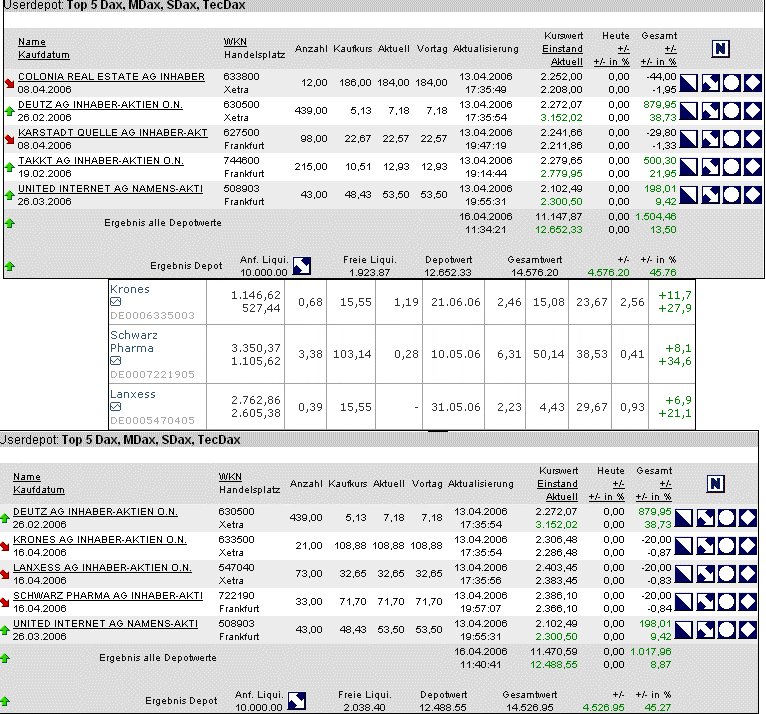This screenshot has width=766, height=714.
Task: Open the chart icon under Krones in middle table
Action: pyautogui.click(x=115, y=302)
